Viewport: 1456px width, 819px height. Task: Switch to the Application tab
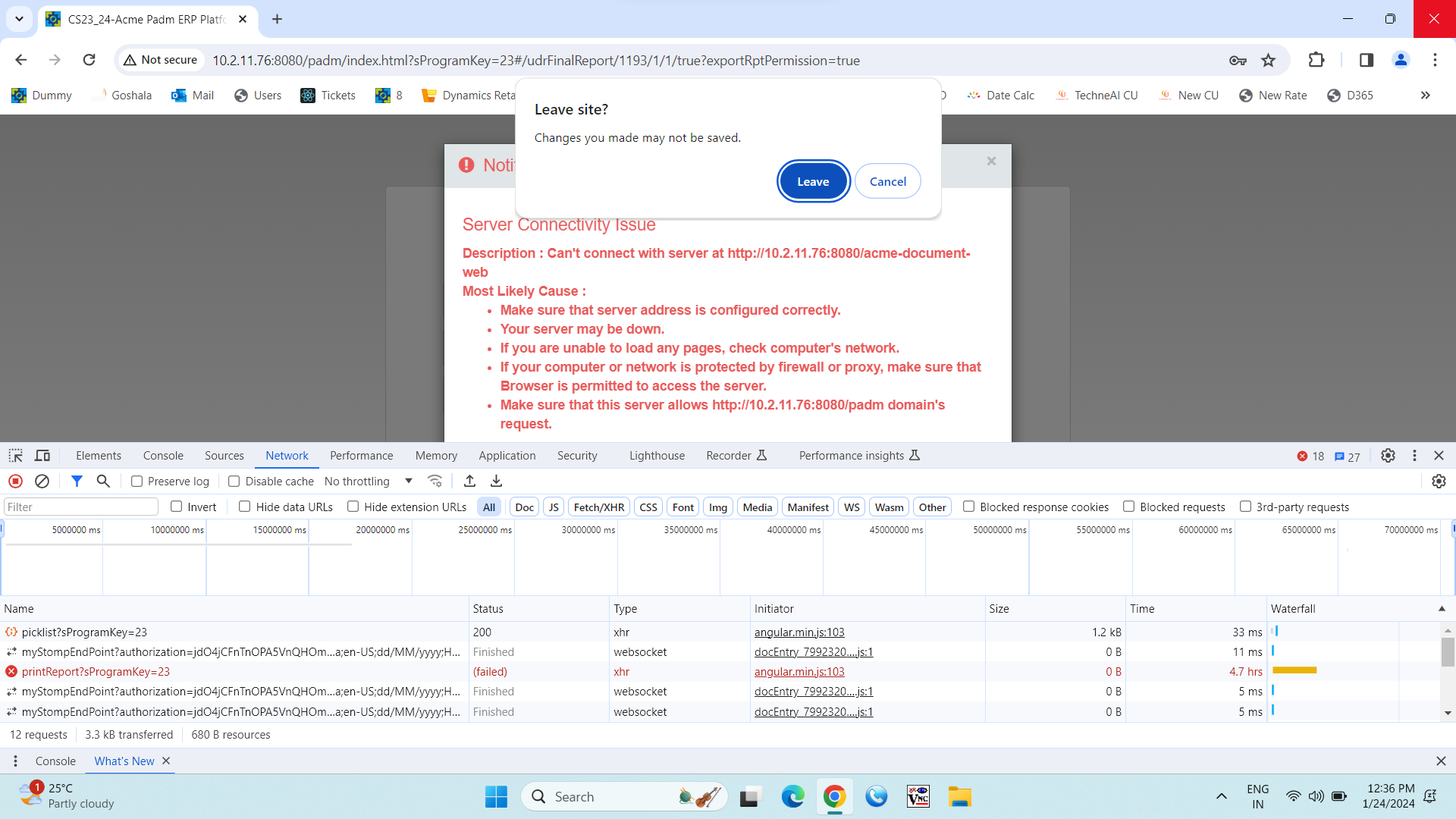[507, 456]
